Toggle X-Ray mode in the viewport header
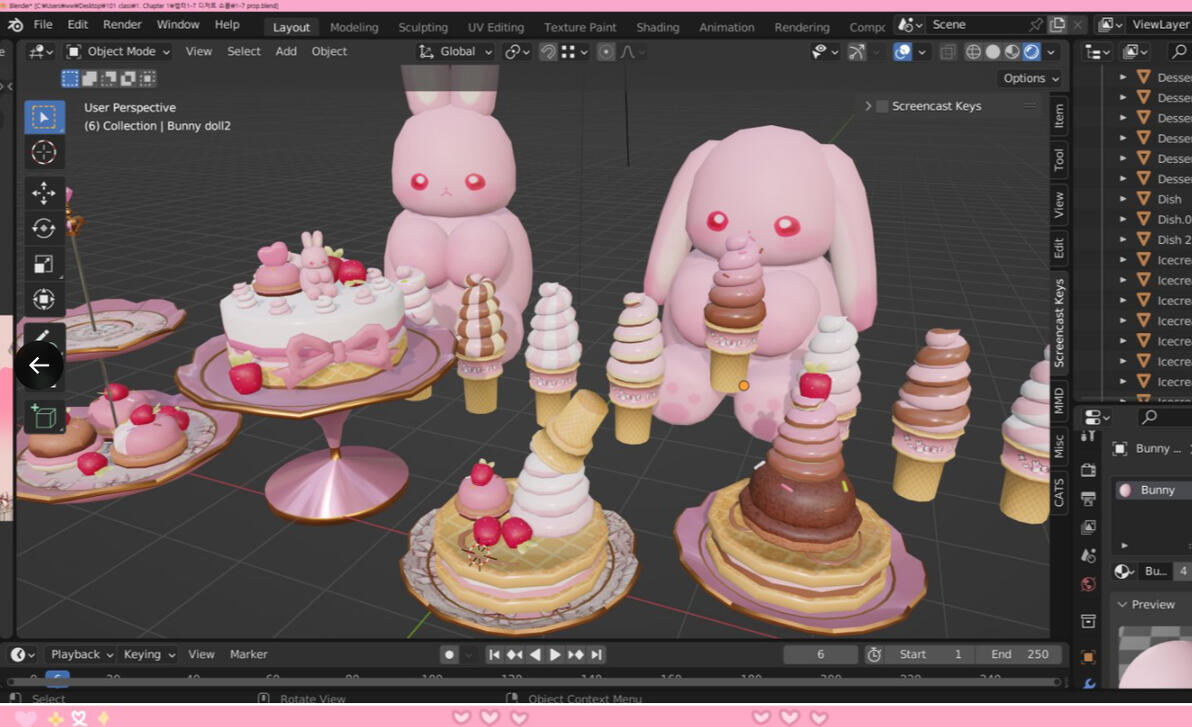Screen dimensions: 1192x727 pos(947,51)
